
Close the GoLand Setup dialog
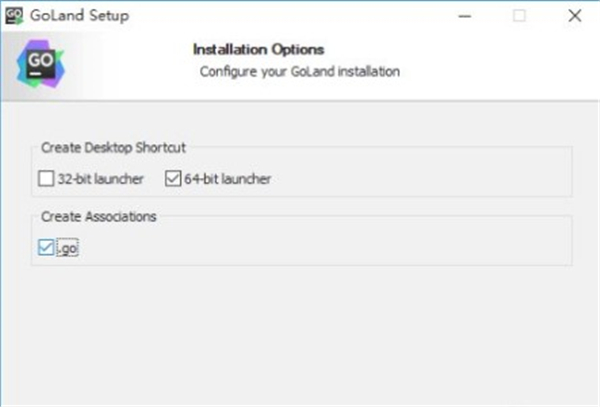(x=574, y=16)
